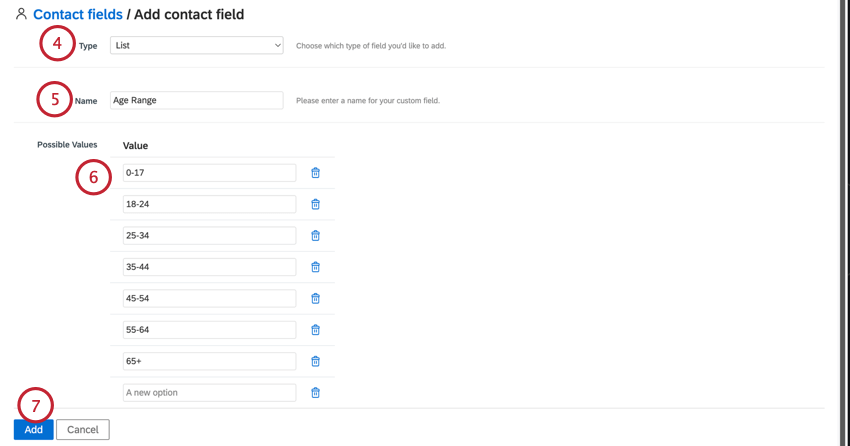Open the Type dropdown showing List

click(x=197, y=46)
